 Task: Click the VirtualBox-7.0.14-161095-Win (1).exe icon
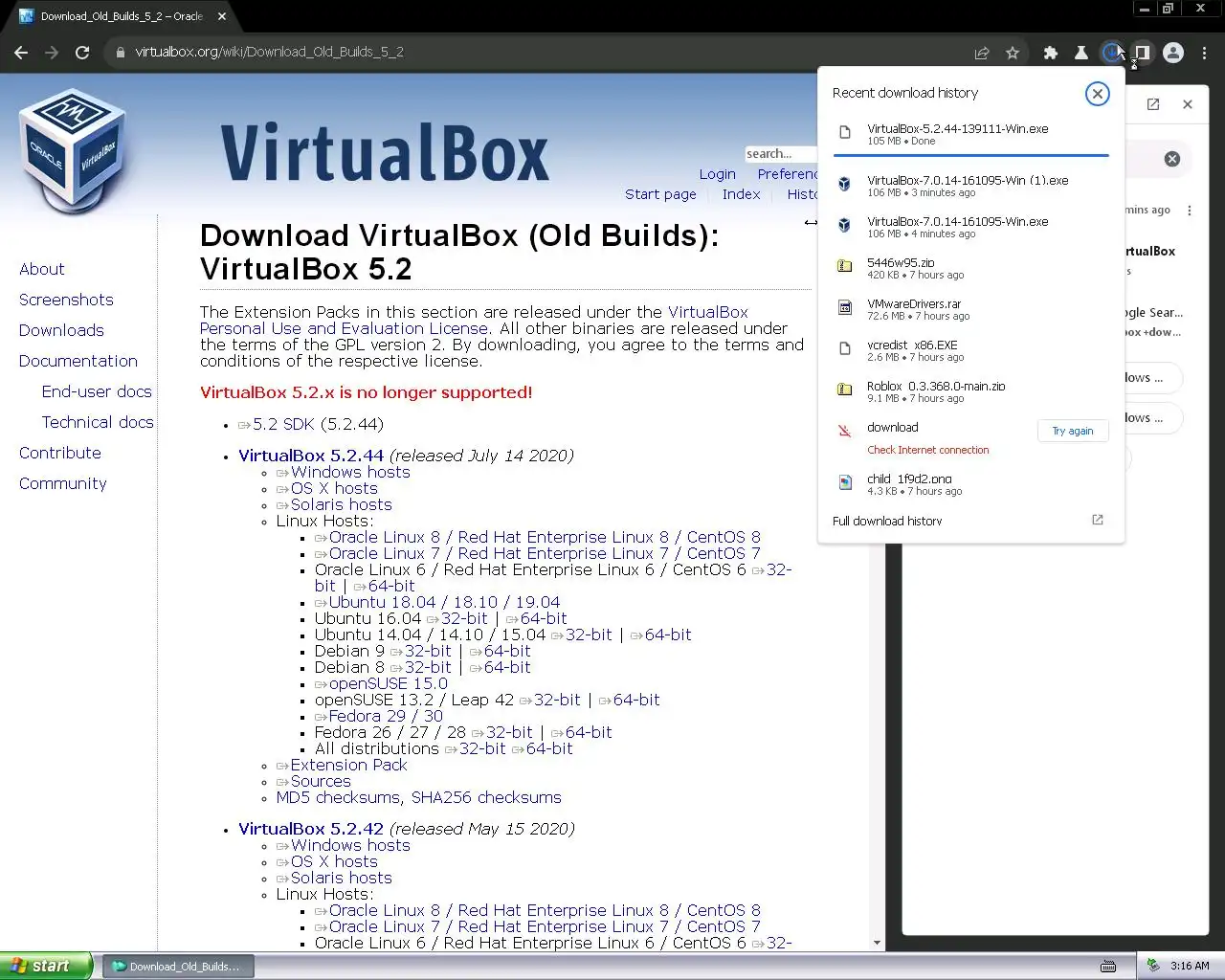[845, 184]
